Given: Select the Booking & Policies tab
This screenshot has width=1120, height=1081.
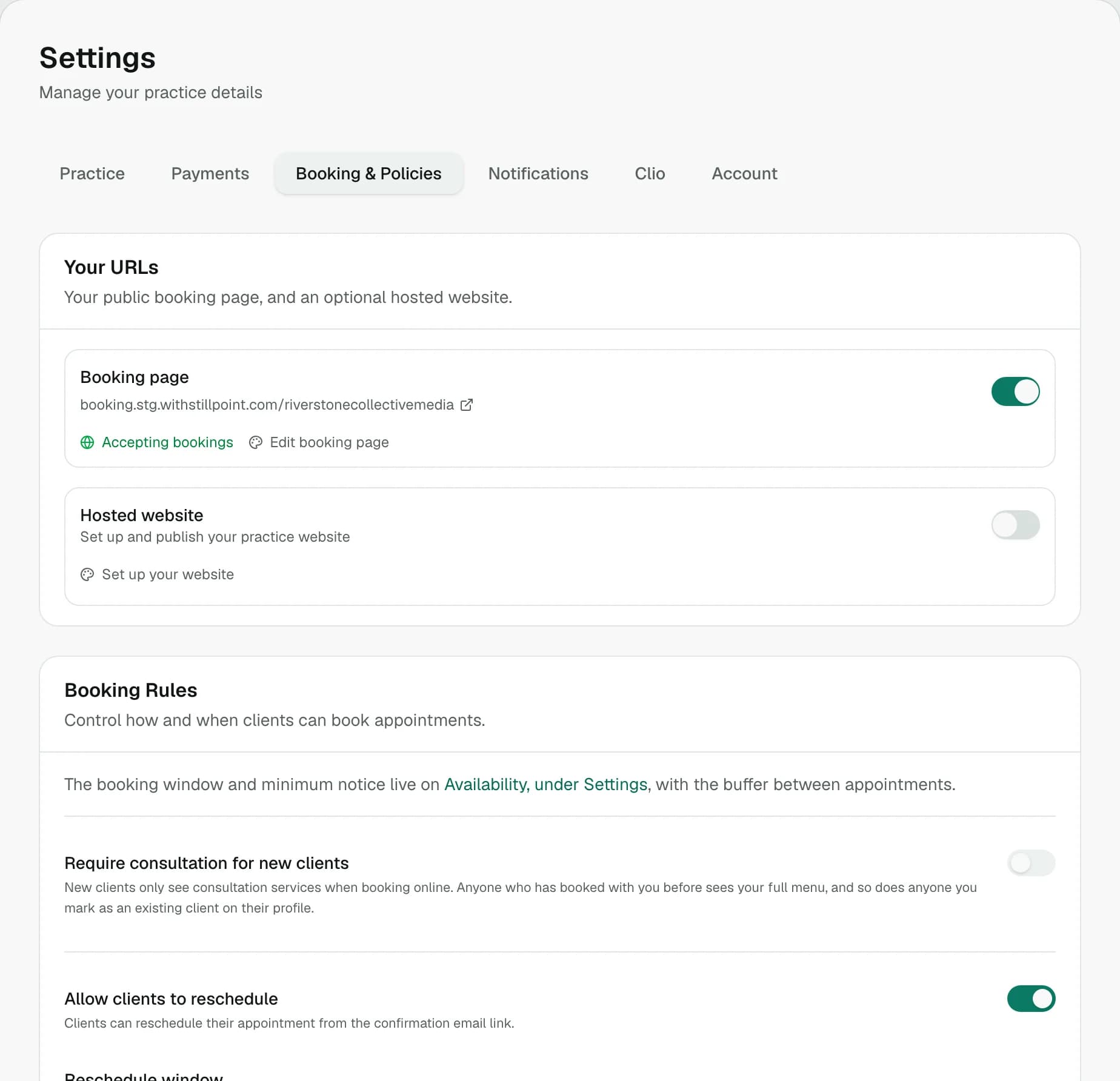Looking at the screenshot, I should coord(368,173).
